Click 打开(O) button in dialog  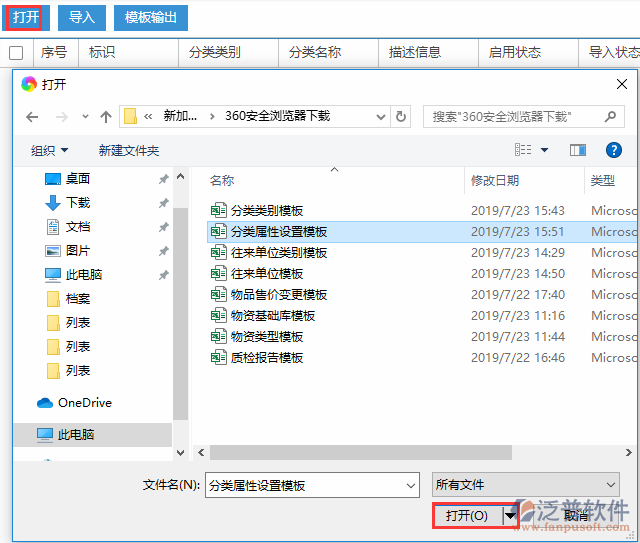coord(467,516)
